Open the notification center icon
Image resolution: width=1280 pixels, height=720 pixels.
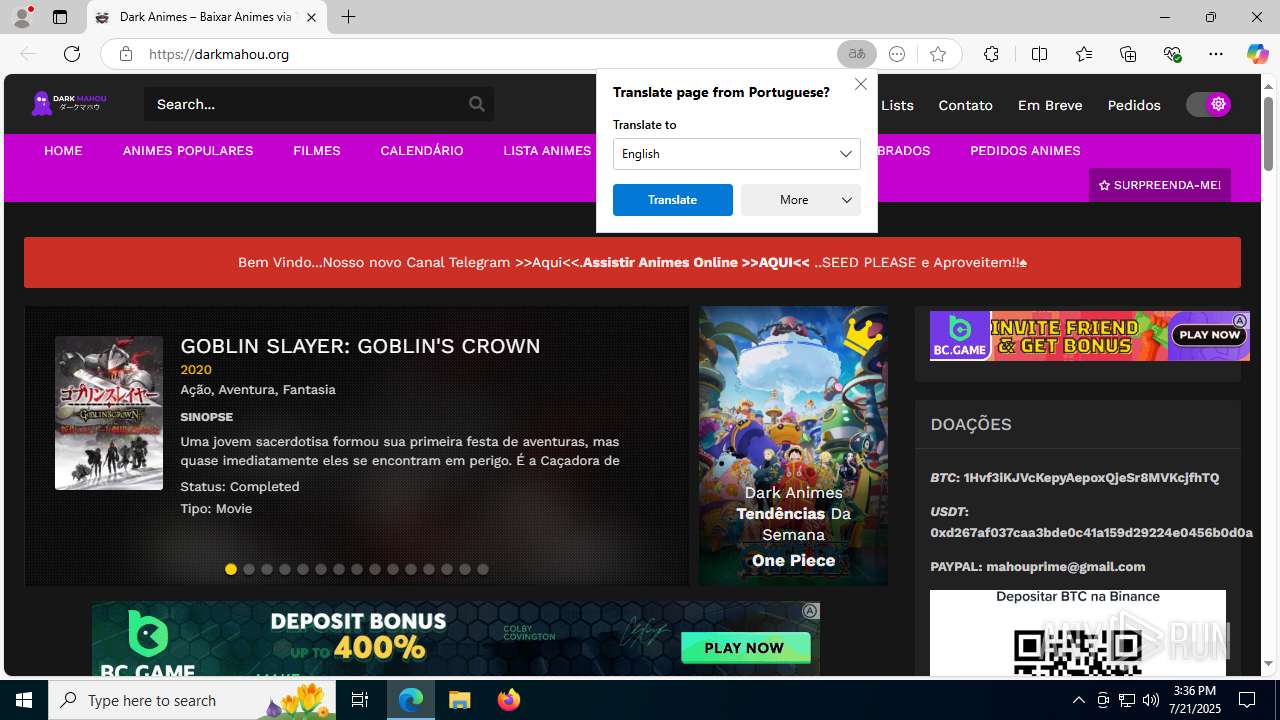1247,700
